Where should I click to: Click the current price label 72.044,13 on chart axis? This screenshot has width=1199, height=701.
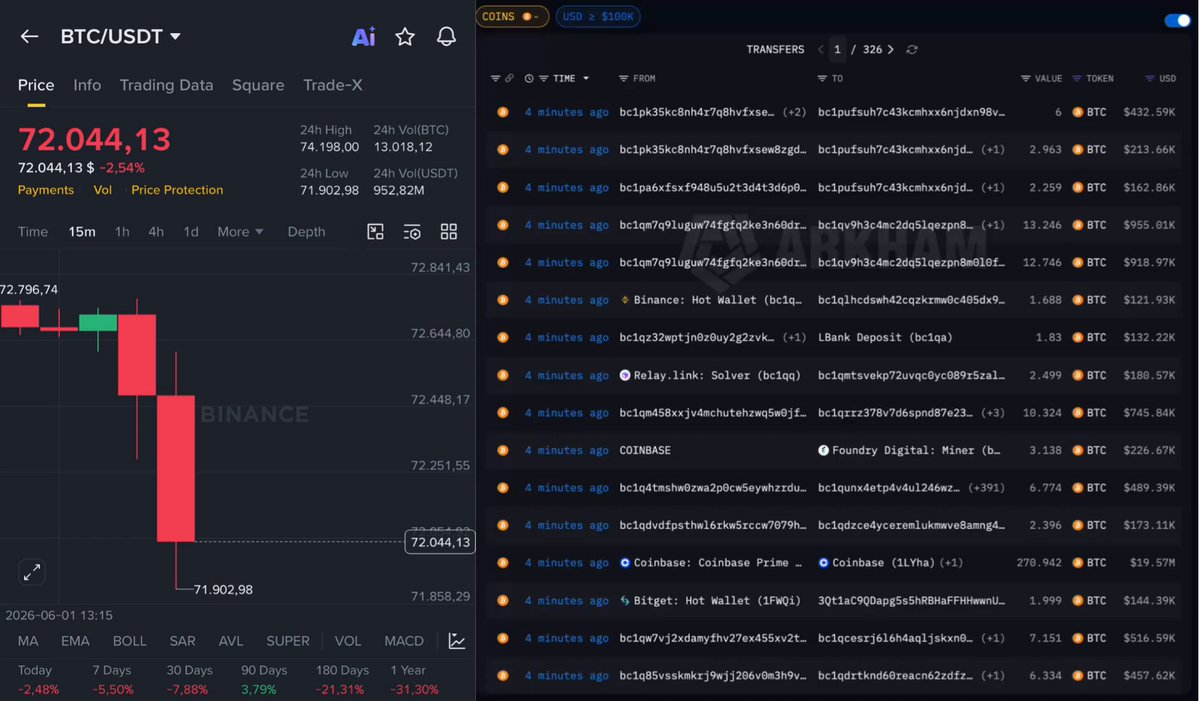(x=440, y=542)
